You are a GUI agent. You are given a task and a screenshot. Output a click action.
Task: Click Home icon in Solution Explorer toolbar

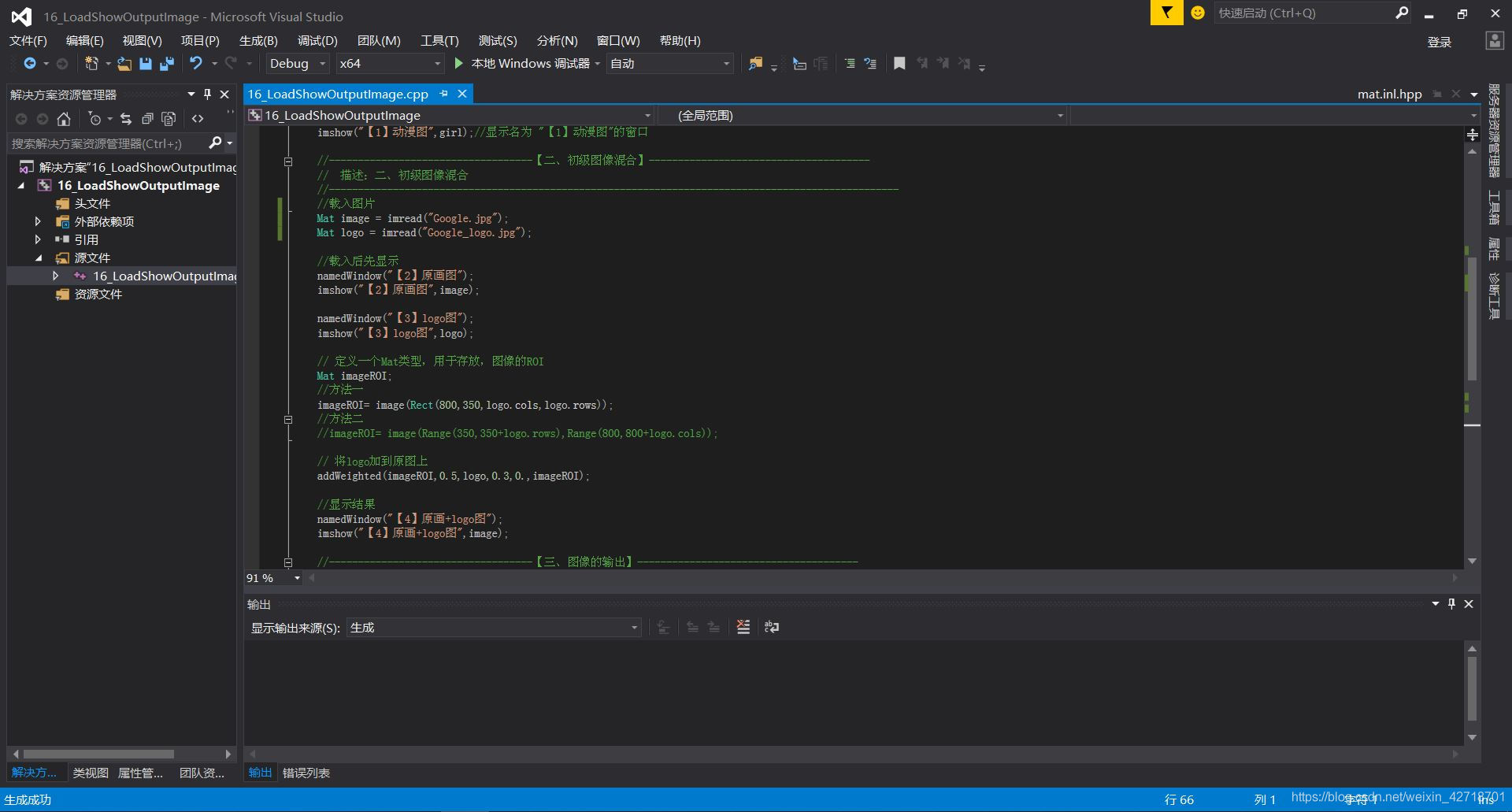pyautogui.click(x=64, y=119)
